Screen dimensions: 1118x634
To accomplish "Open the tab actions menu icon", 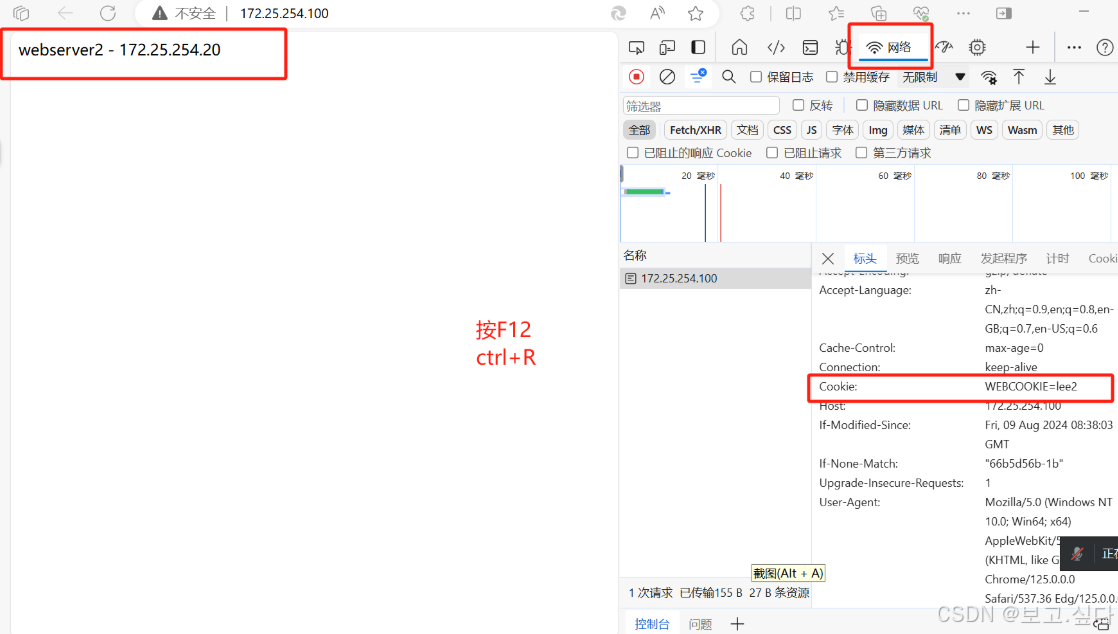I will 21,13.
